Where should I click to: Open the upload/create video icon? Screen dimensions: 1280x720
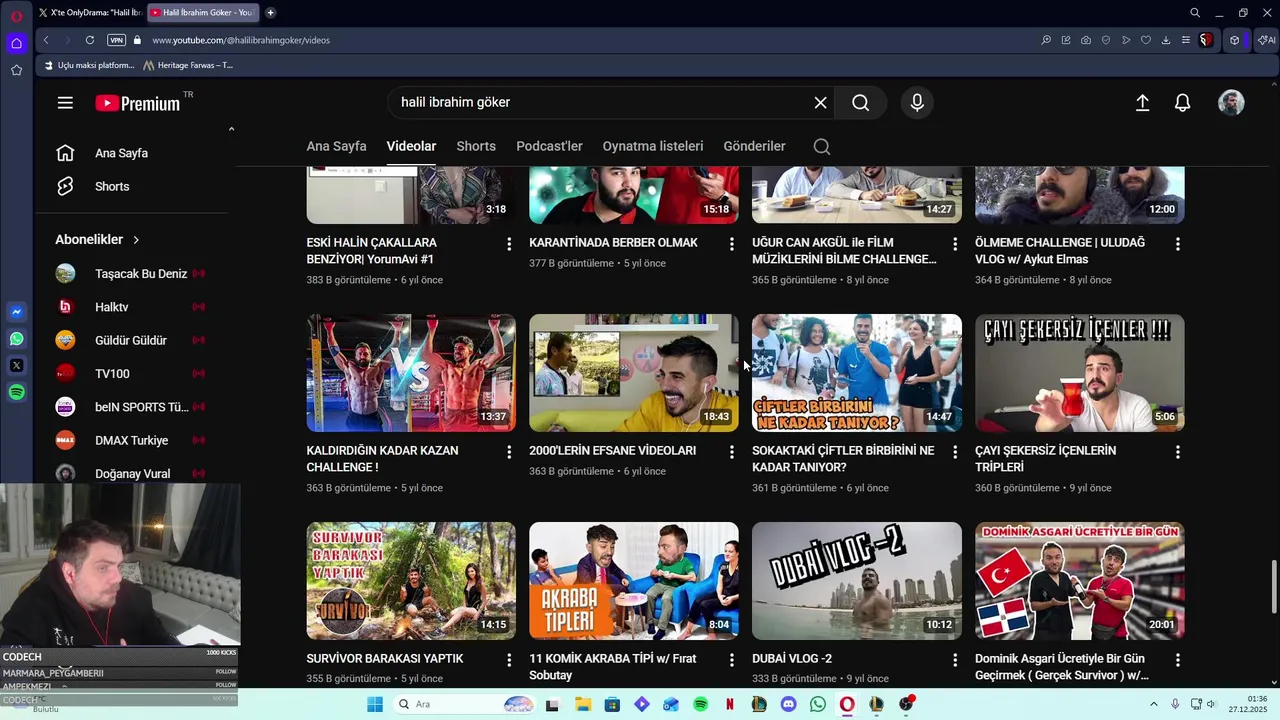coord(1142,103)
